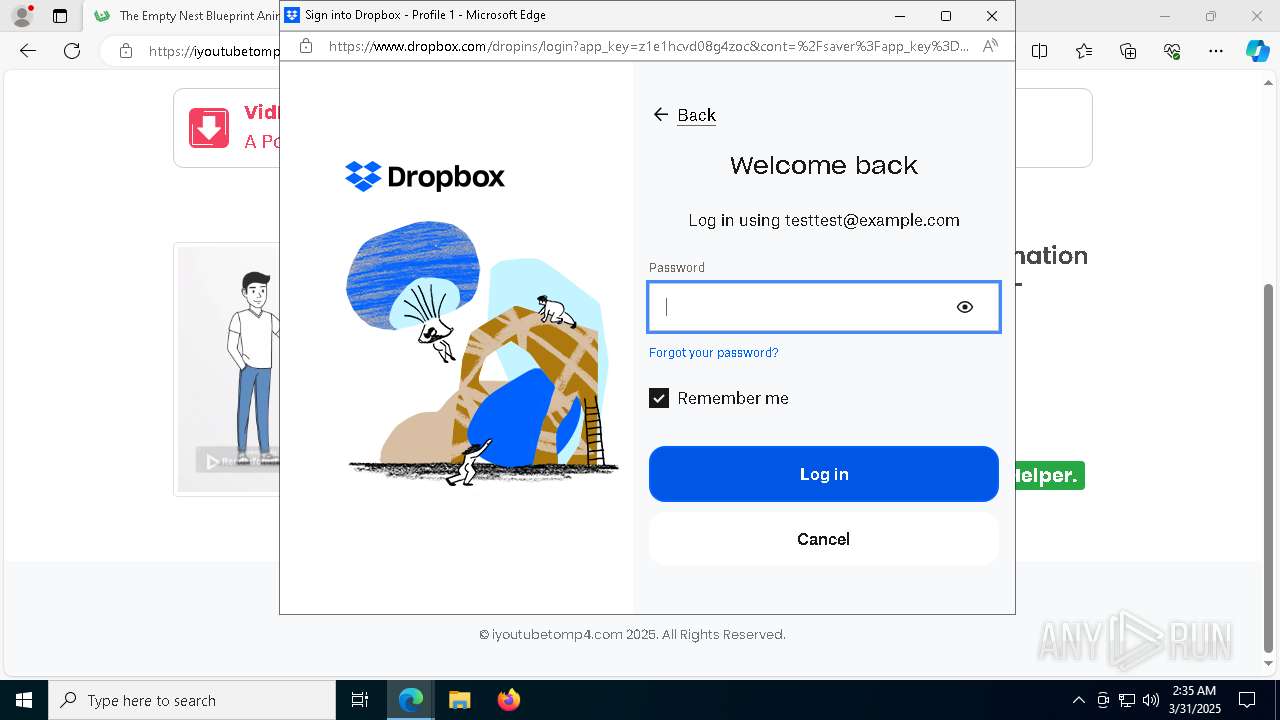Viewport: 1280px width, 720px height.
Task: Click the security tray icon beside network
Action: 1103,700
